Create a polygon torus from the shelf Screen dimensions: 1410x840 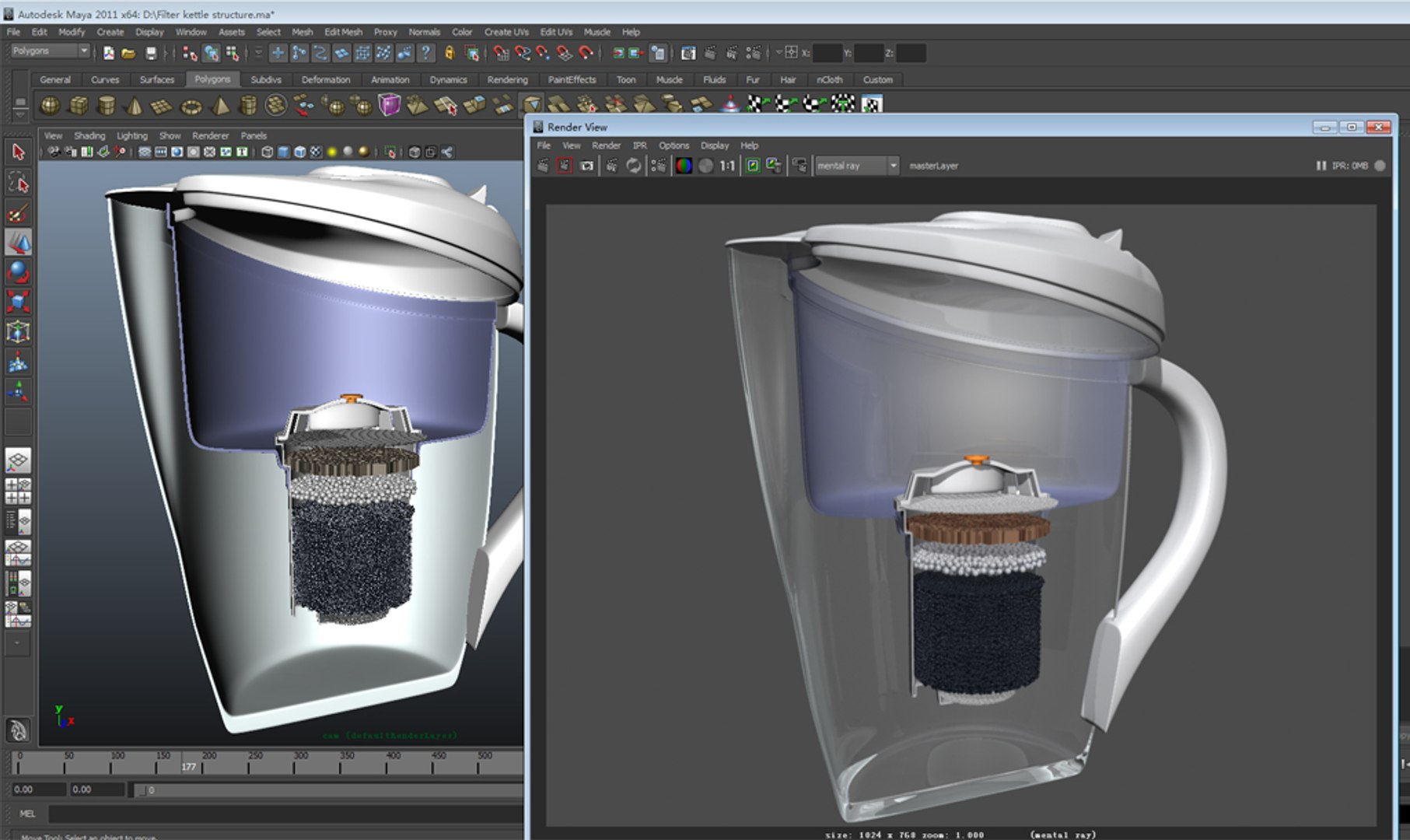click(x=191, y=105)
